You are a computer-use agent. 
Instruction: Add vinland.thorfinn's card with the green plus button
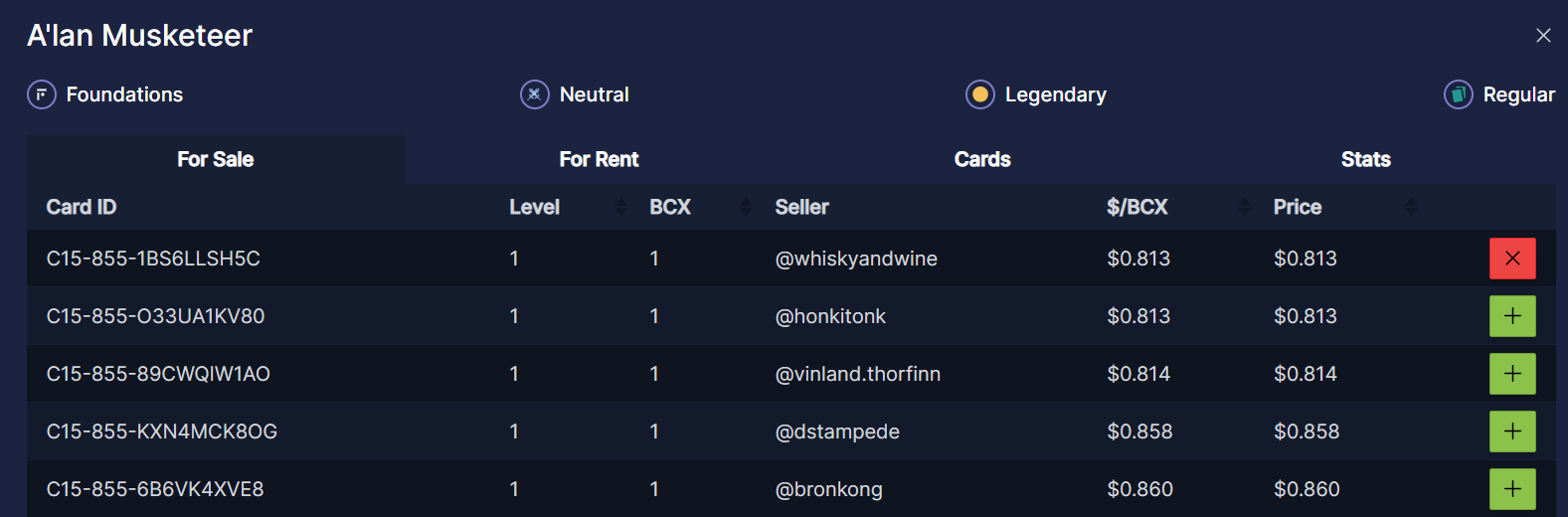(1512, 374)
